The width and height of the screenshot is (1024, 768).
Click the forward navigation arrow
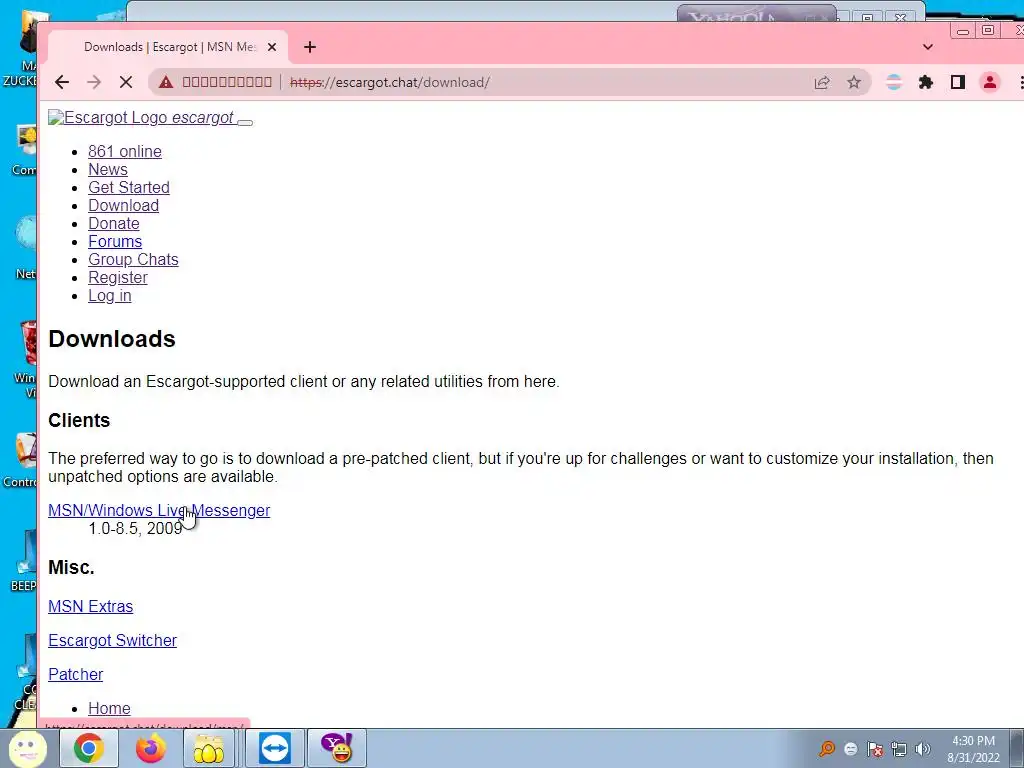pyautogui.click(x=94, y=82)
